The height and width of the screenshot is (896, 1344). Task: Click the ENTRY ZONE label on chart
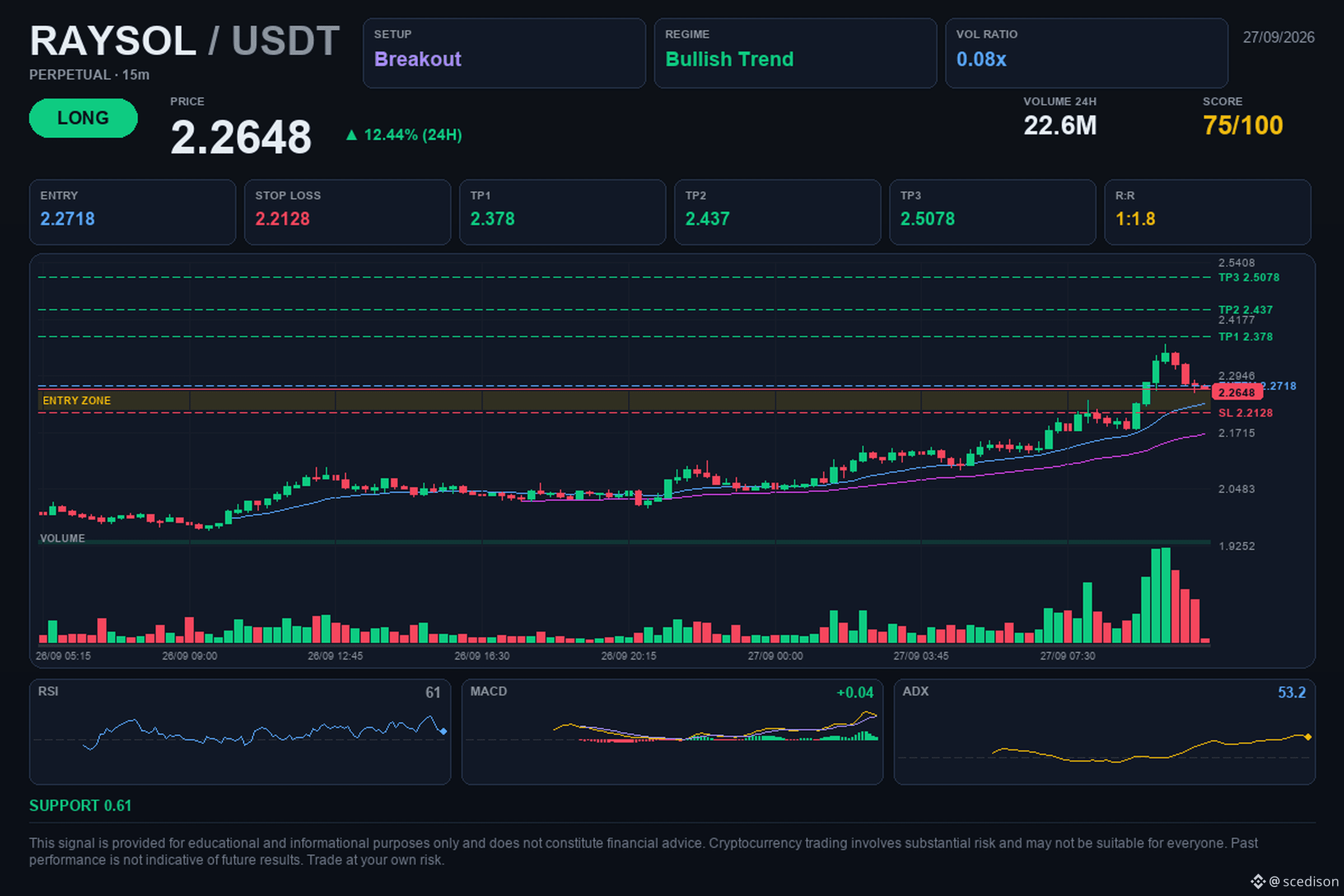(77, 400)
